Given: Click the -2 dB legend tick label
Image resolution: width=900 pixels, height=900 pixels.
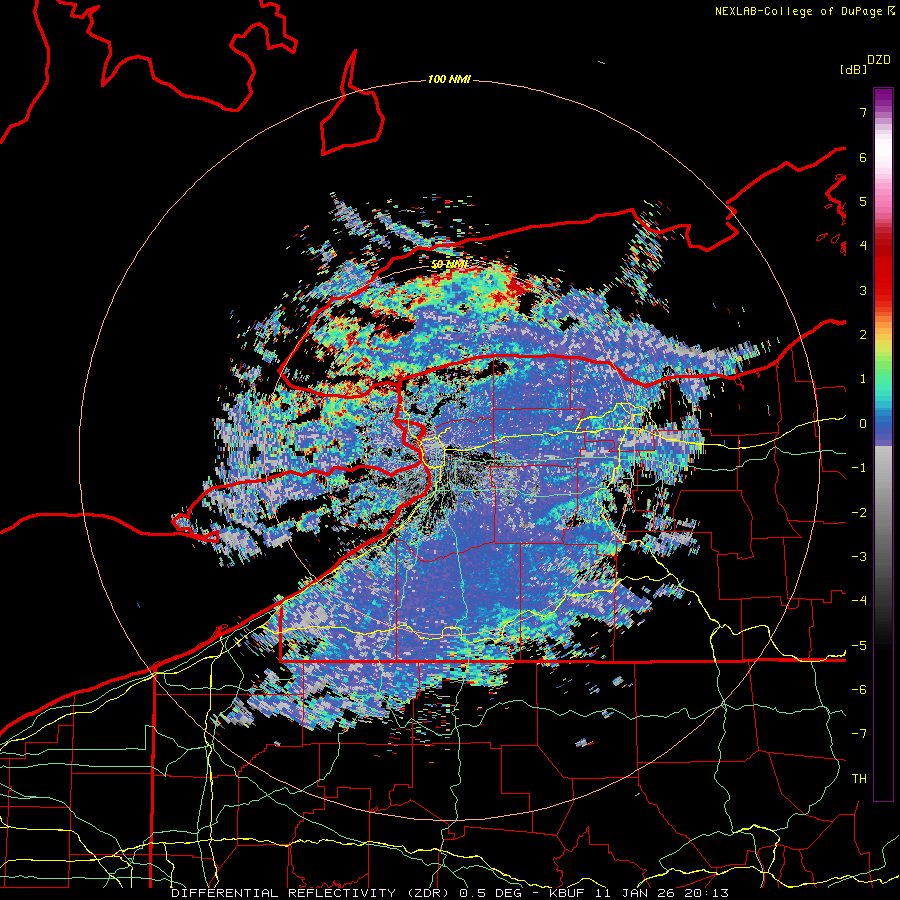Looking at the screenshot, I should pos(859,513).
